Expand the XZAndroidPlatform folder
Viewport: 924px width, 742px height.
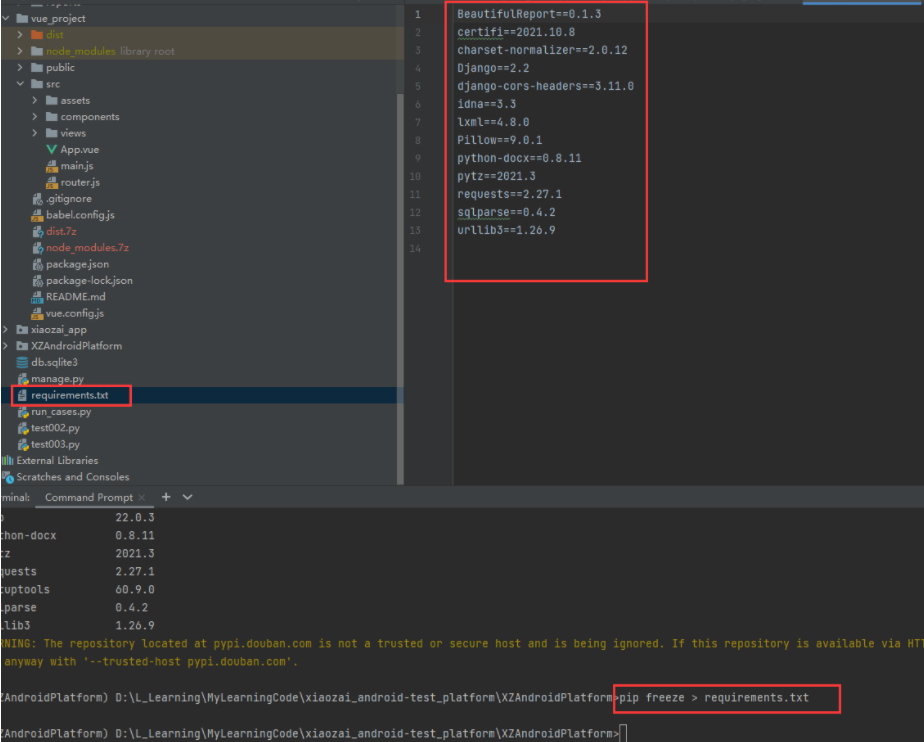pos(5,346)
